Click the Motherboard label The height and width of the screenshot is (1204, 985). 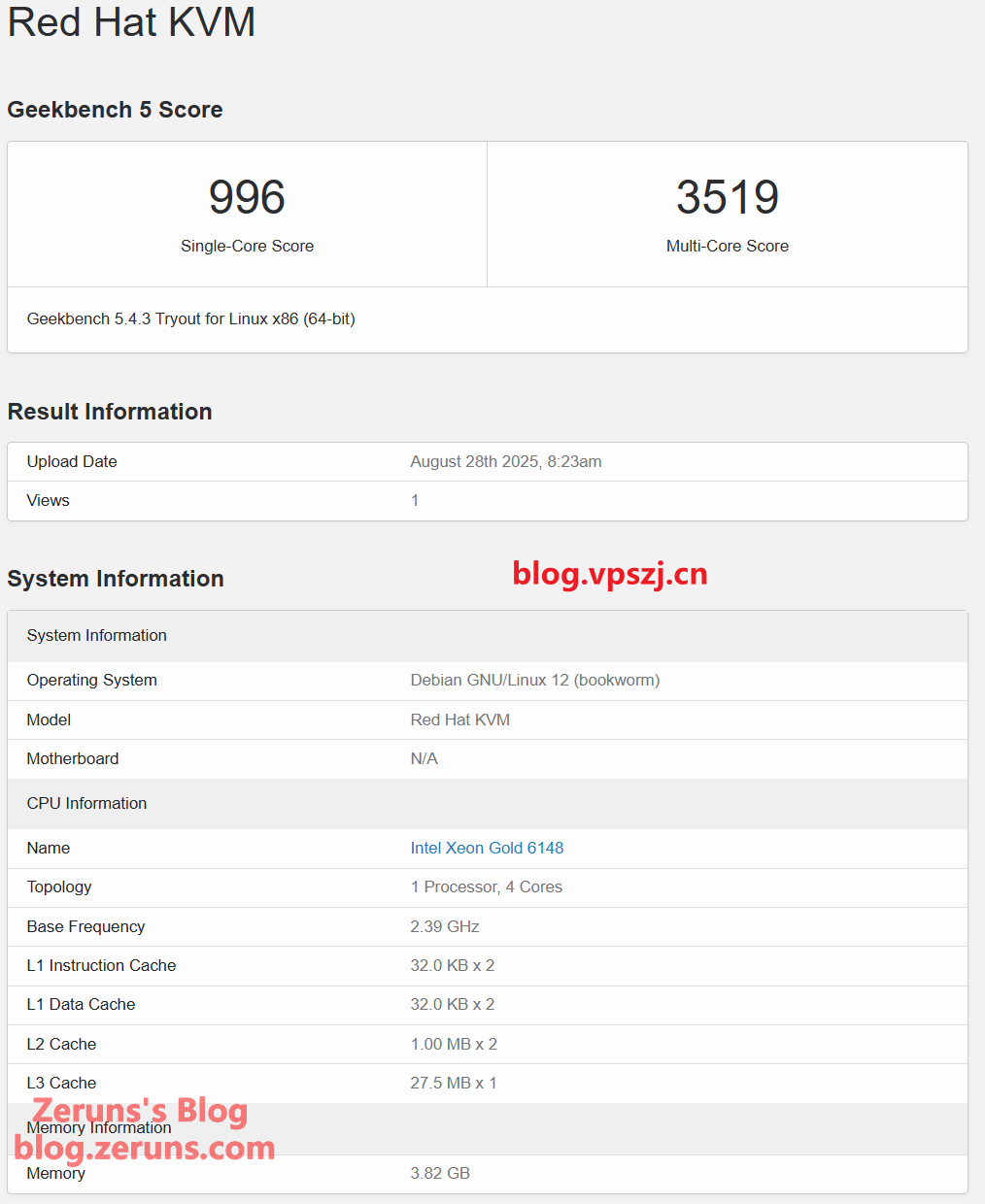click(73, 758)
